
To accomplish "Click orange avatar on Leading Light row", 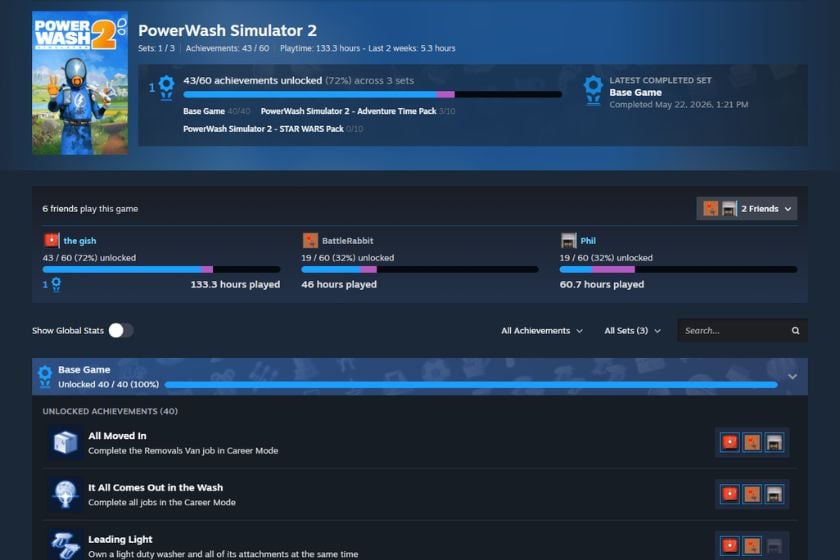I will click(752, 546).
